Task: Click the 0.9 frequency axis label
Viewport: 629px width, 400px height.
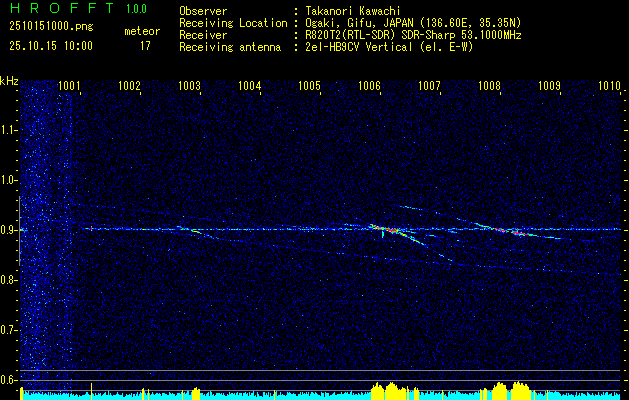Action: [8, 230]
